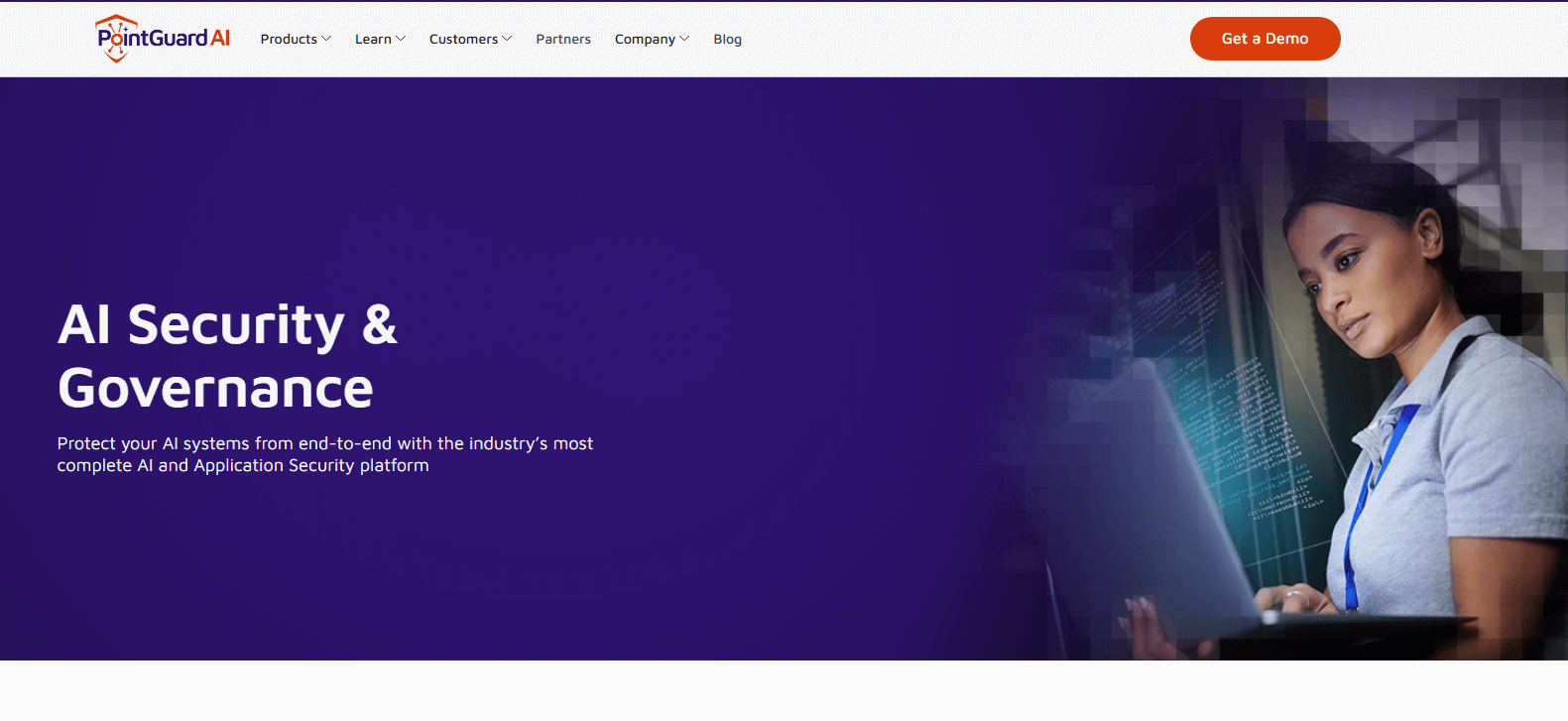Image resolution: width=1568 pixels, height=721 pixels.
Task: Open the Products menu
Action: click(x=289, y=40)
